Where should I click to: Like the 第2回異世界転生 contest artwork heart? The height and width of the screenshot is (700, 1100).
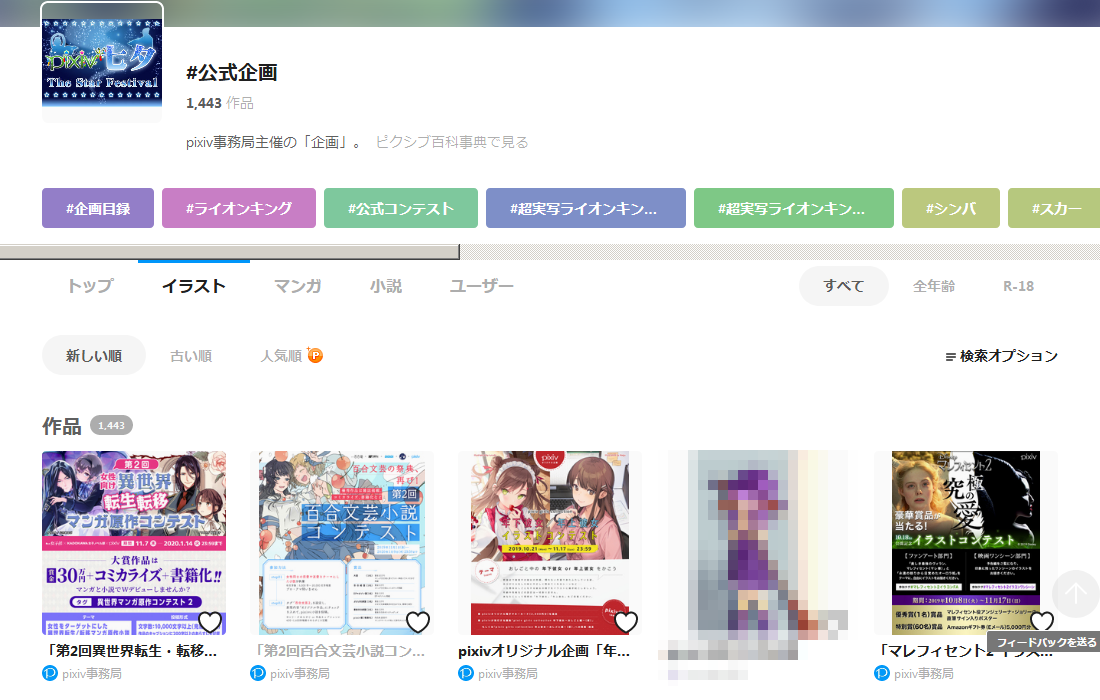pos(210,621)
